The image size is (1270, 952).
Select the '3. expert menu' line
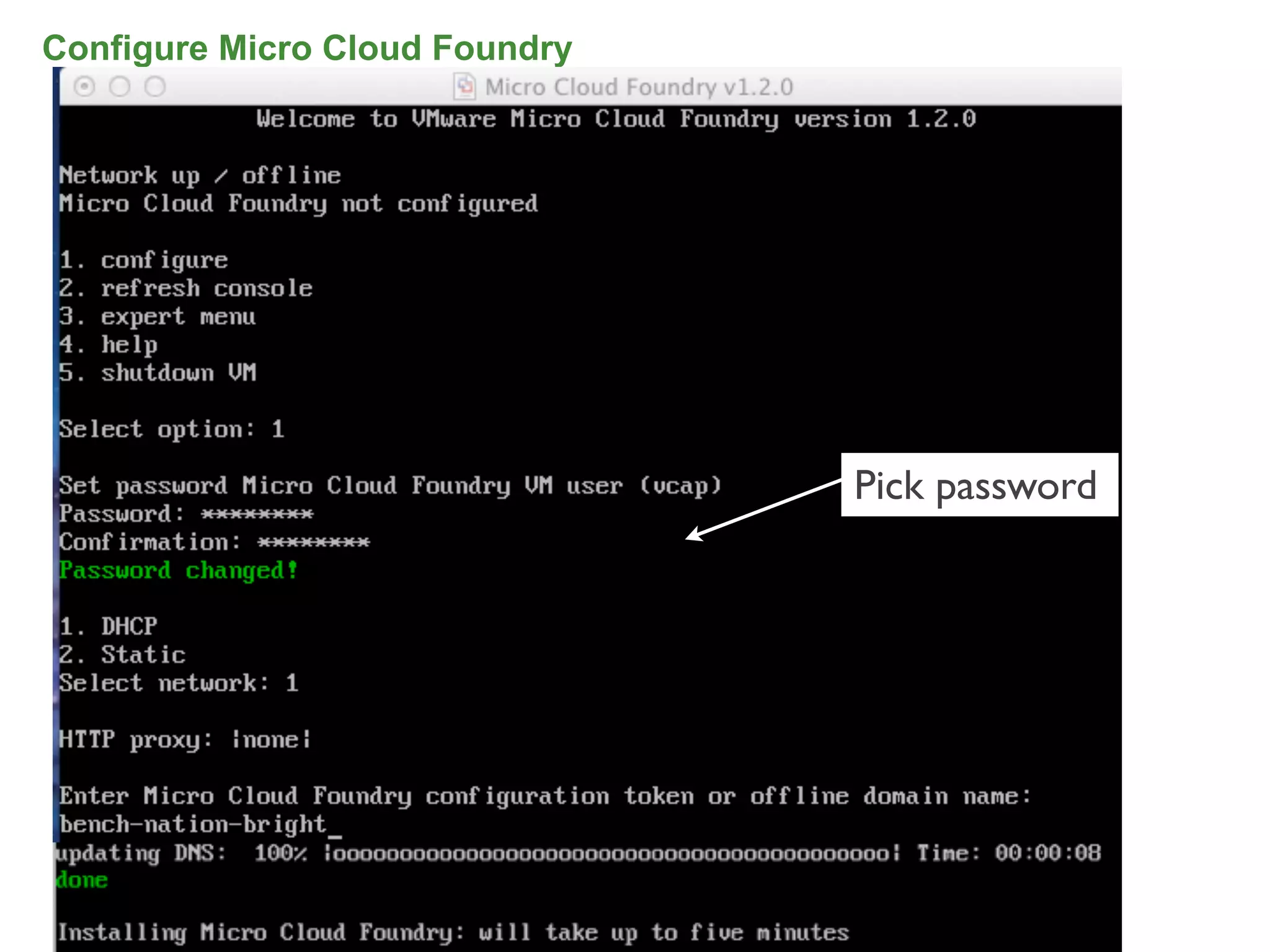coord(157,317)
